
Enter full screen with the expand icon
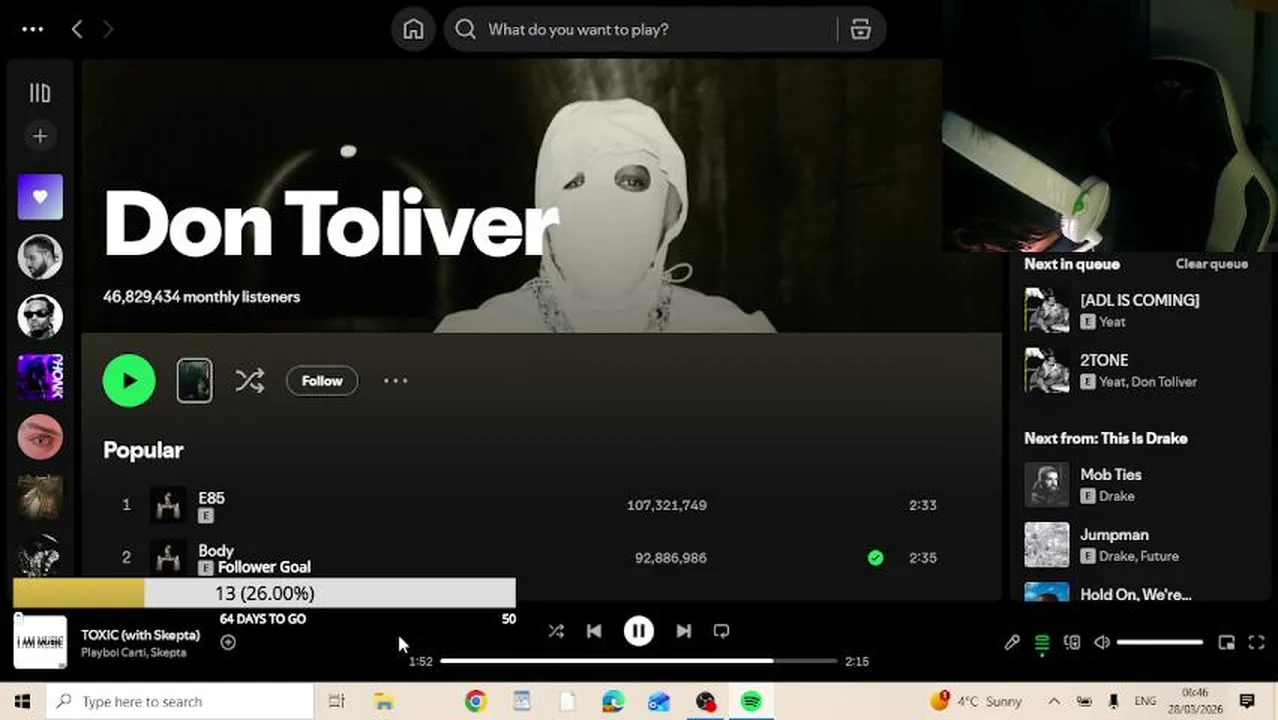pos(1257,643)
